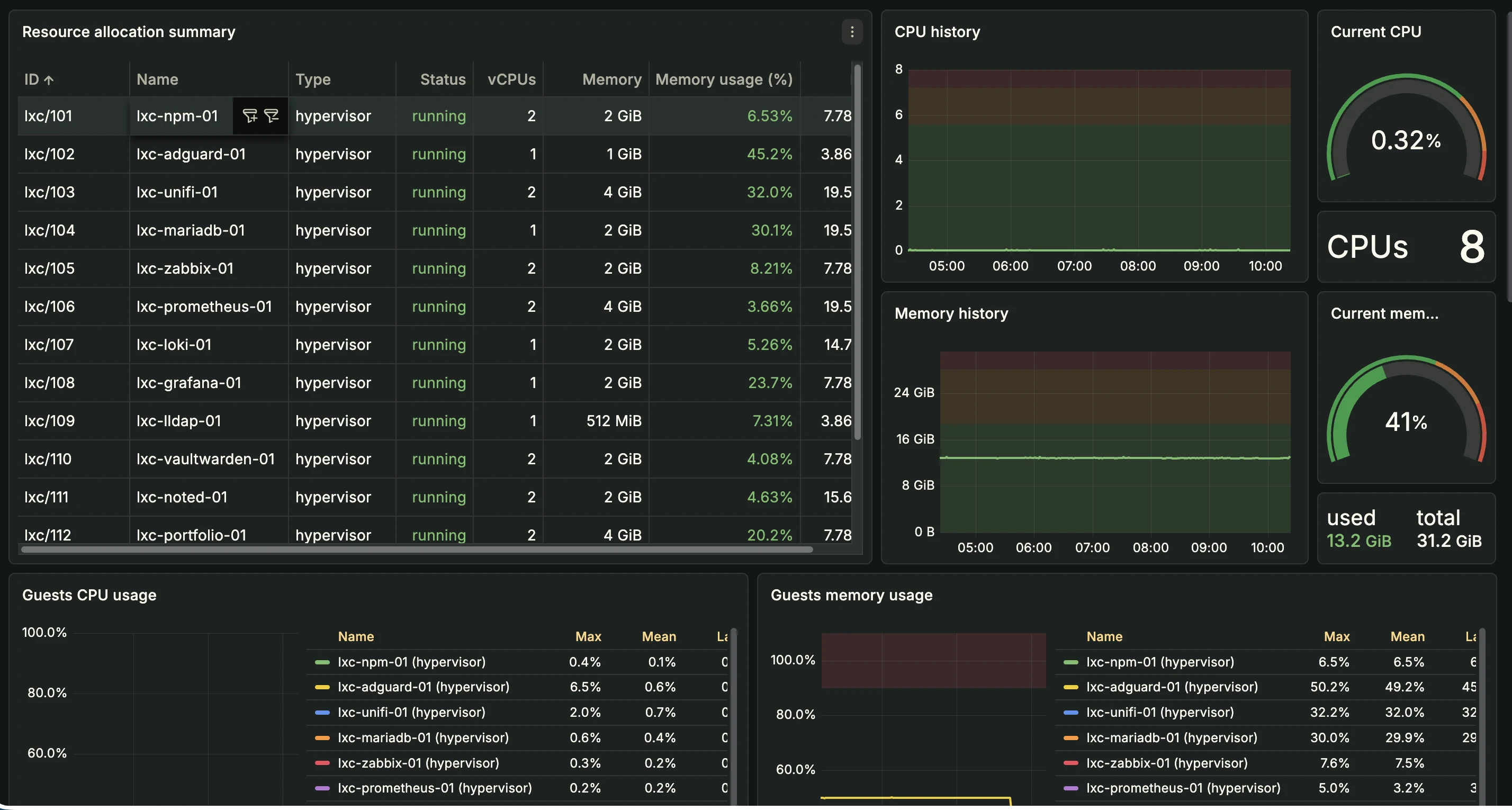Click lxc-mariadb-01 orange swatch in CPU legend

[x=322, y=738]
